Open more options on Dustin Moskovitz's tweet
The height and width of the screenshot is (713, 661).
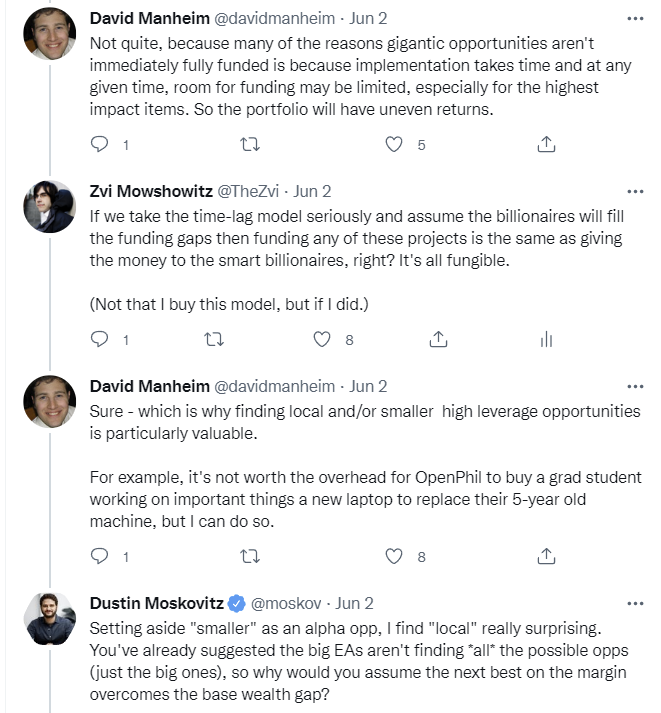coord(635,603)
